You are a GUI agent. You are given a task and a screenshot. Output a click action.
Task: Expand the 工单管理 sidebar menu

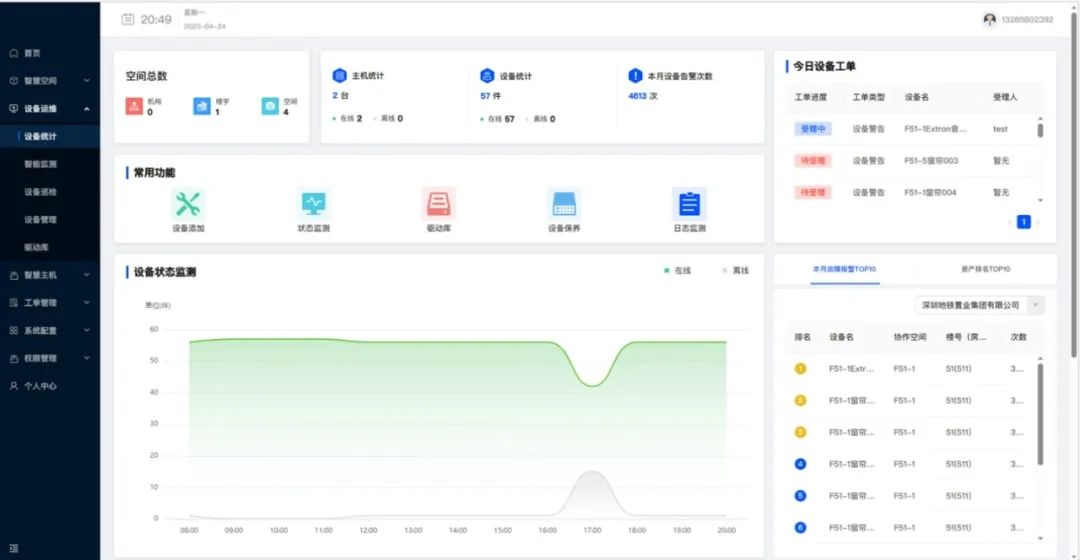(50, 302)
